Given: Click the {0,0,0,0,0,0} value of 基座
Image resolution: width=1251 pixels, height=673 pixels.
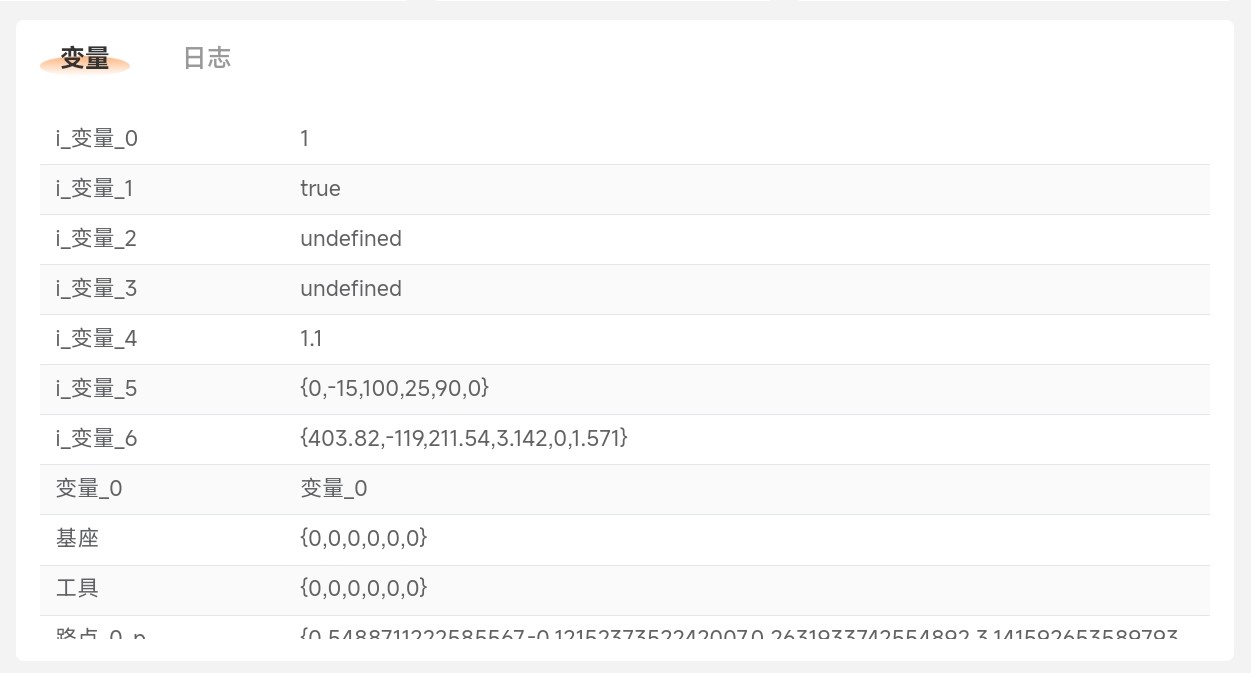Looking at the screenshot, I should tap(364, 538).
